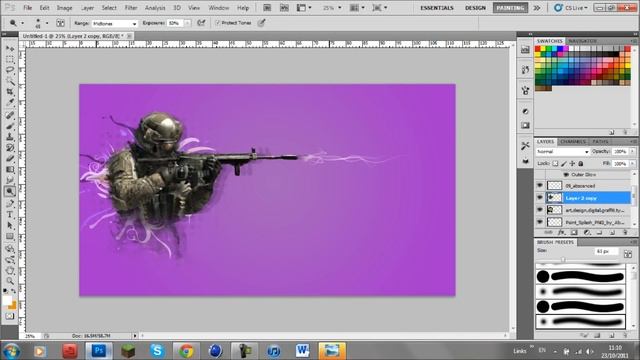Select the Hand tool in toolbox

click(x=10, y=270)
